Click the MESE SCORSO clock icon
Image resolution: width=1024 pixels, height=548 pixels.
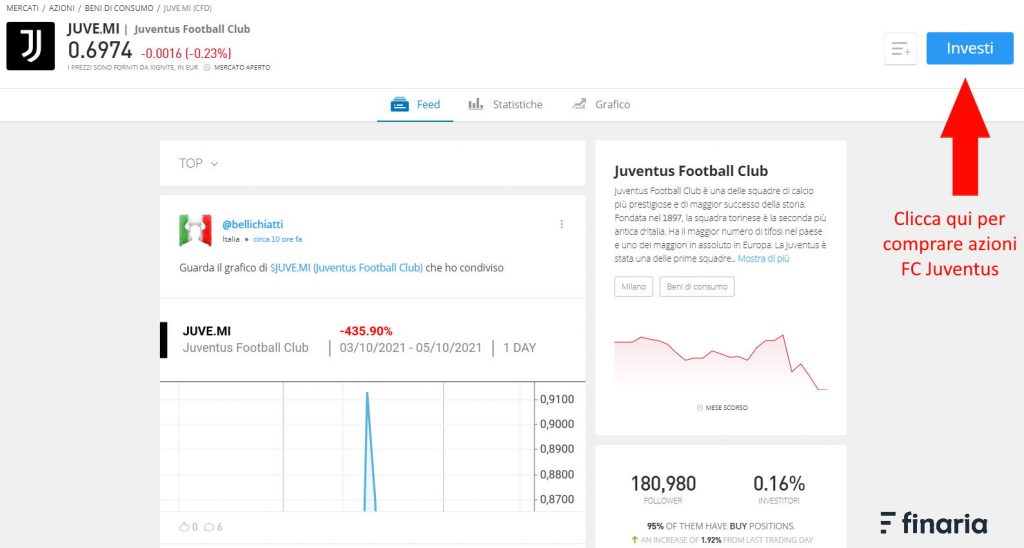click(x=699, y=408)
